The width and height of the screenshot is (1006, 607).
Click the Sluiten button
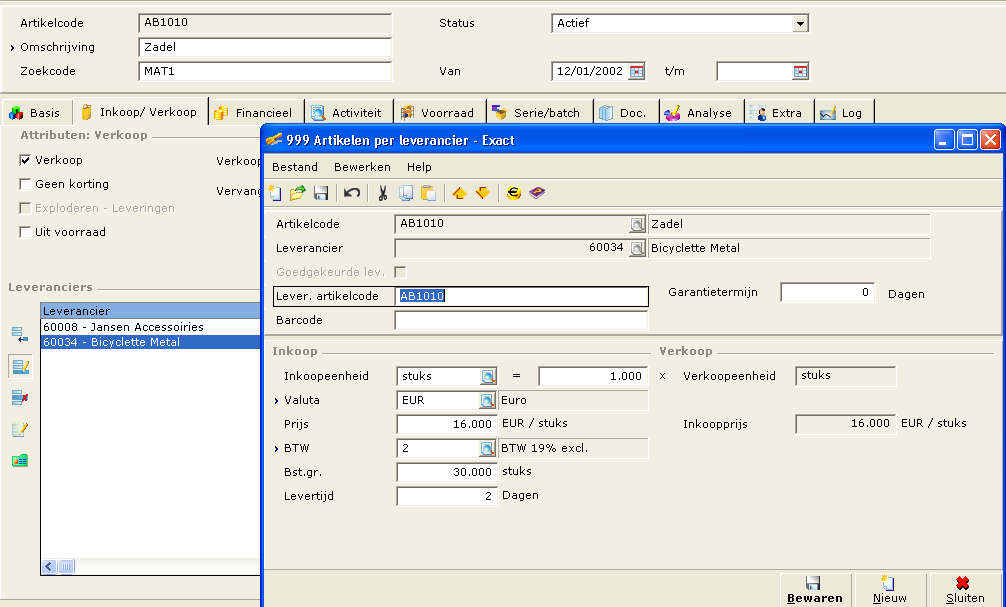[x=964, y=590]
